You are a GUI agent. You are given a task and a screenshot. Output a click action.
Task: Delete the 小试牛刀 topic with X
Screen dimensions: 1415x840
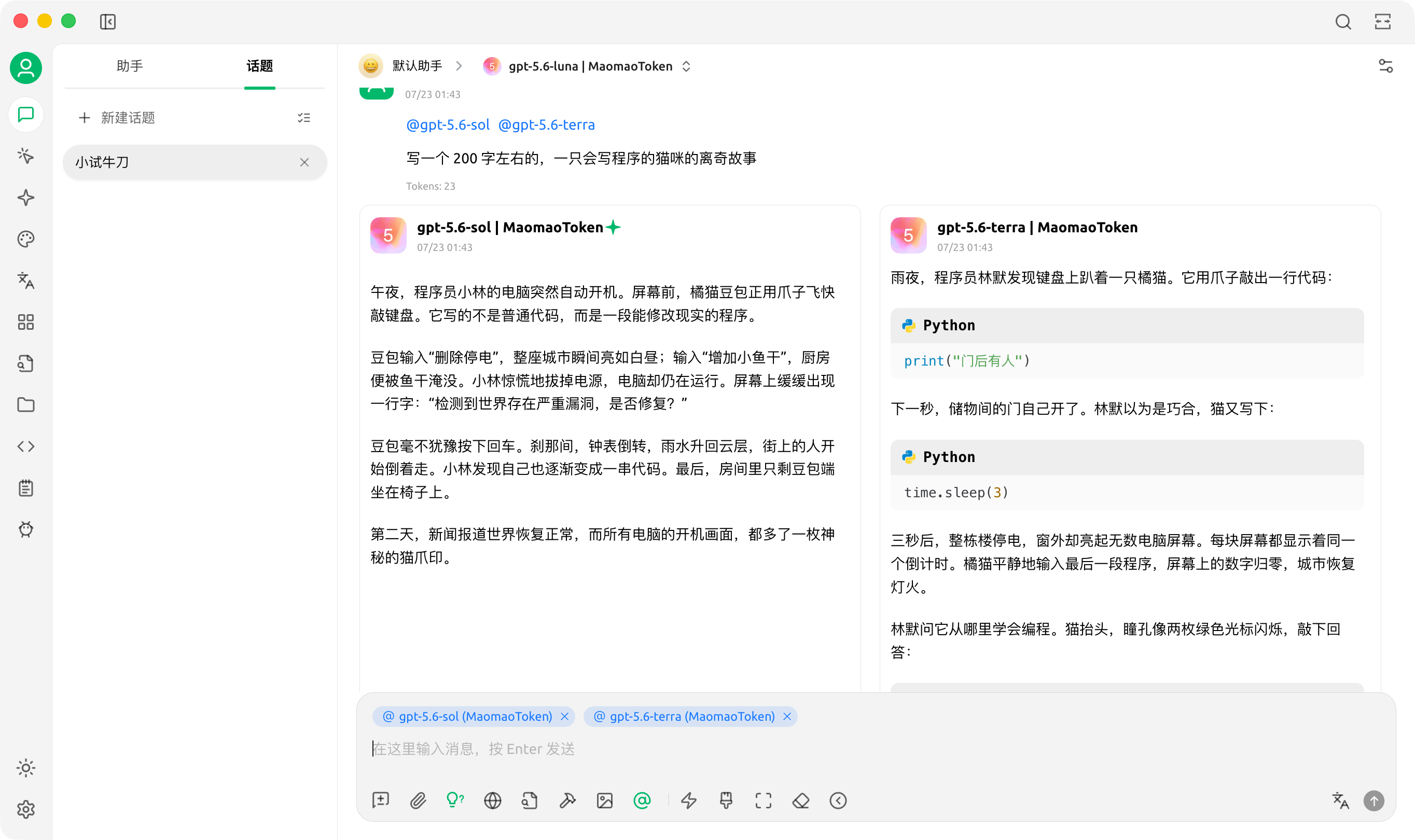point(304,162)
